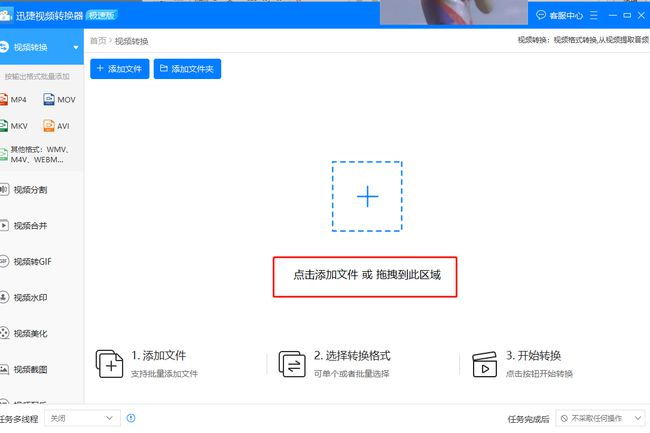This screenshot has width=650, height=433.
Task: Click the 添加文件夹 button
Action: point(187,69)
